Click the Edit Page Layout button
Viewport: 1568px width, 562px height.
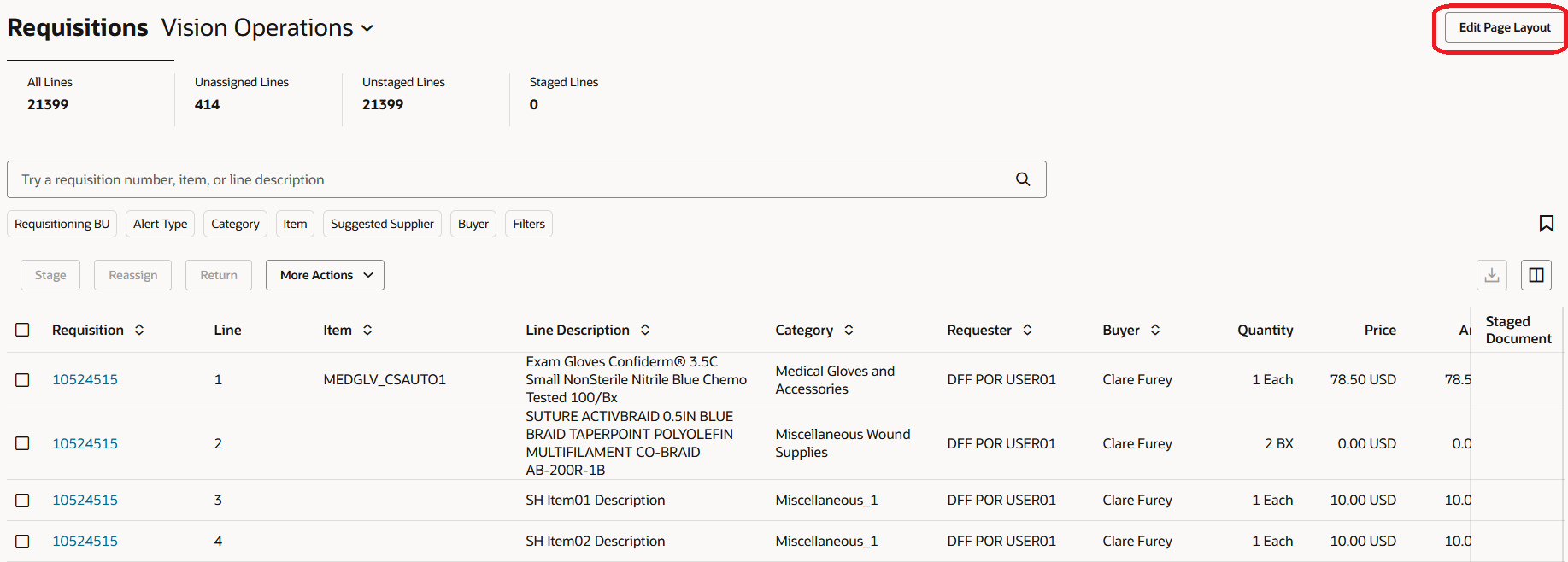[x=1502, y=26]
